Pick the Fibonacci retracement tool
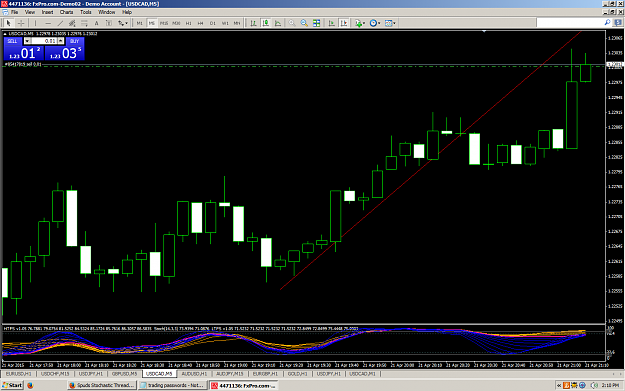 (84, 23)
